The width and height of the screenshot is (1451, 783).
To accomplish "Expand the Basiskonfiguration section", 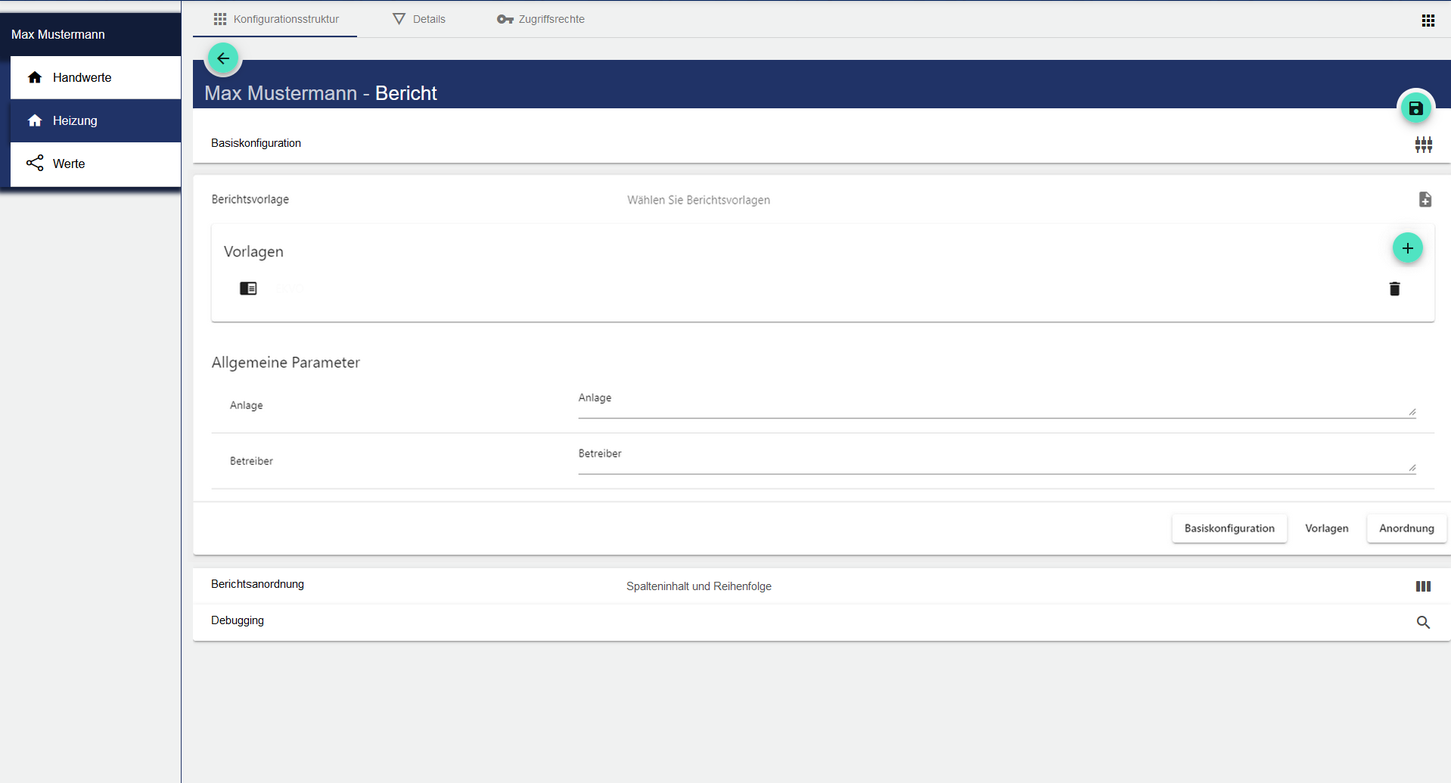I will pyautogui.click(x=700, y=144).
